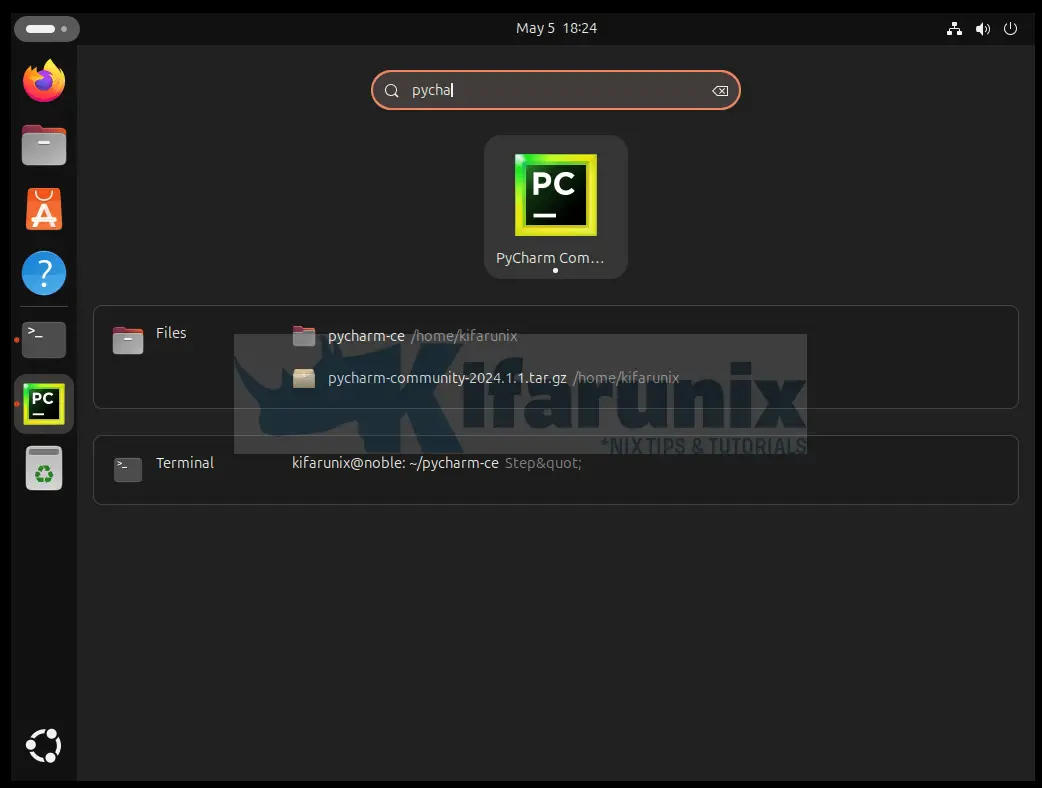
Task: Click the Show Apps grid icon
Action: 43,745
